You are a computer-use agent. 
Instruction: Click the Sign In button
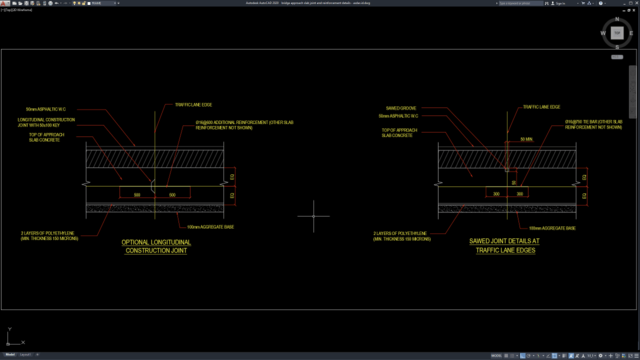(559, 3)
